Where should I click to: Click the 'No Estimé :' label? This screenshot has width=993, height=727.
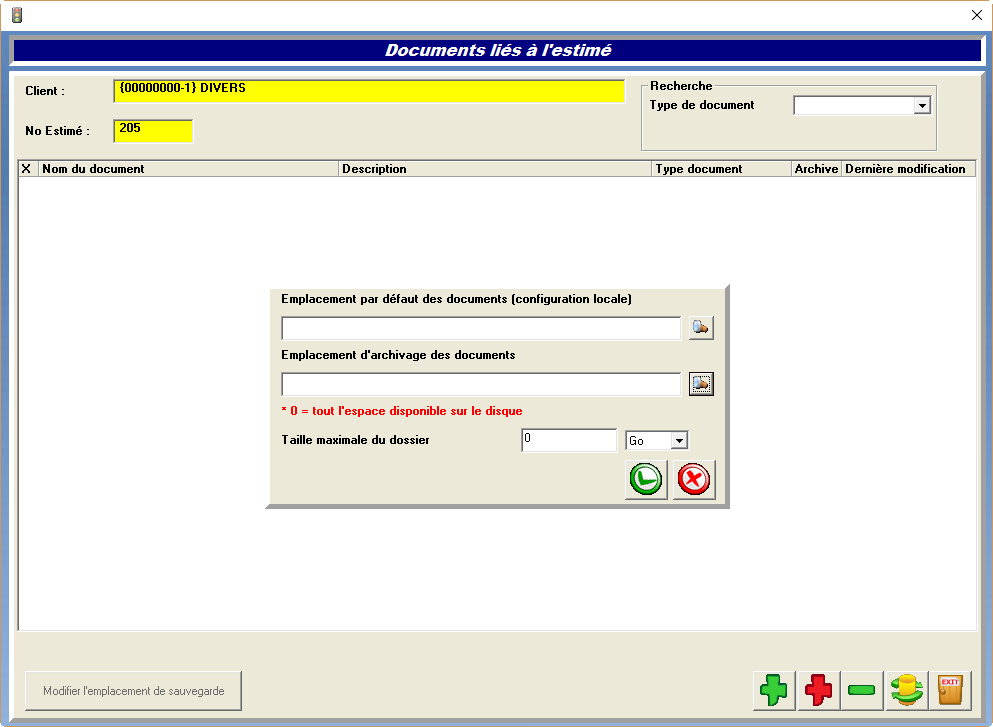(58, 131)
